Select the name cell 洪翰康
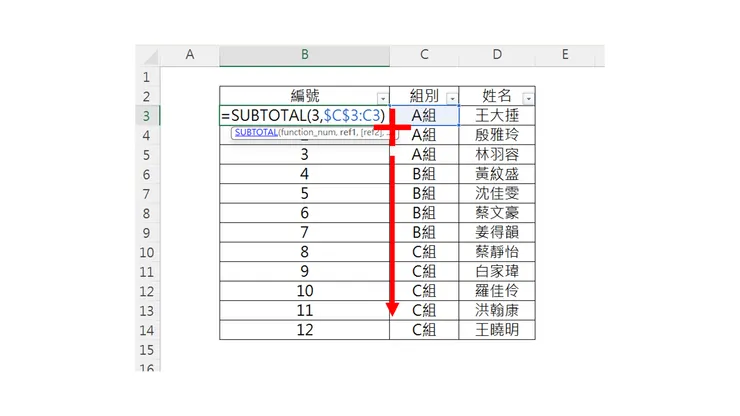The image size is (740, 416). pos(497,310)
